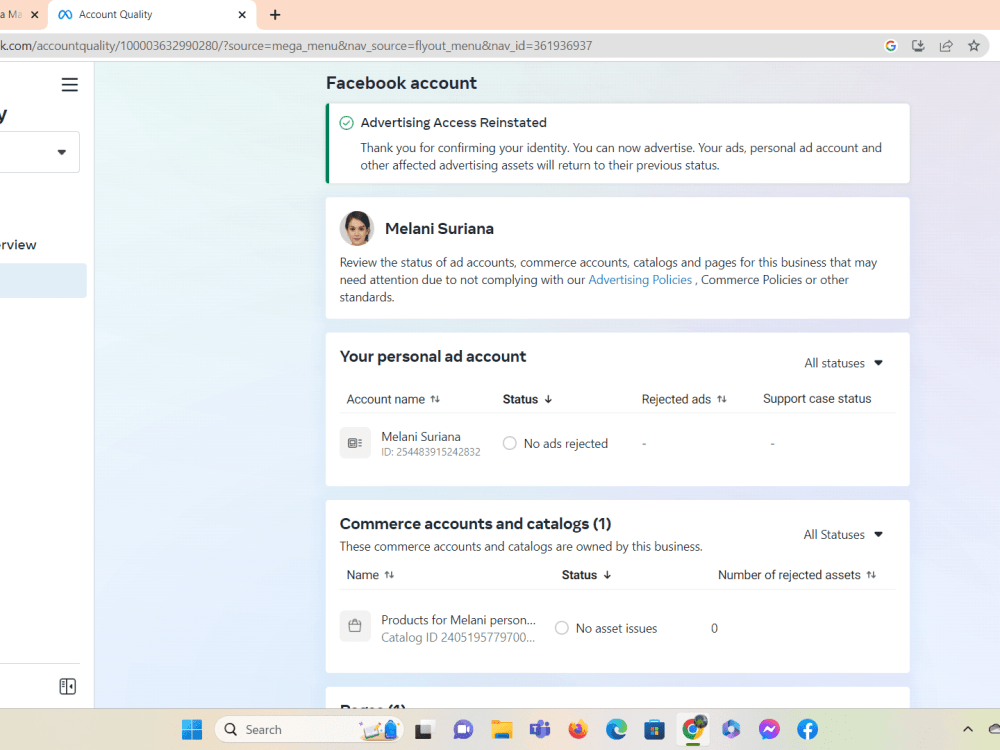Click the green Advertising Access Reinstated check icon
The width and height of the screenshot is (1000, 750).
pyautogui.click(x=346, y=123)
